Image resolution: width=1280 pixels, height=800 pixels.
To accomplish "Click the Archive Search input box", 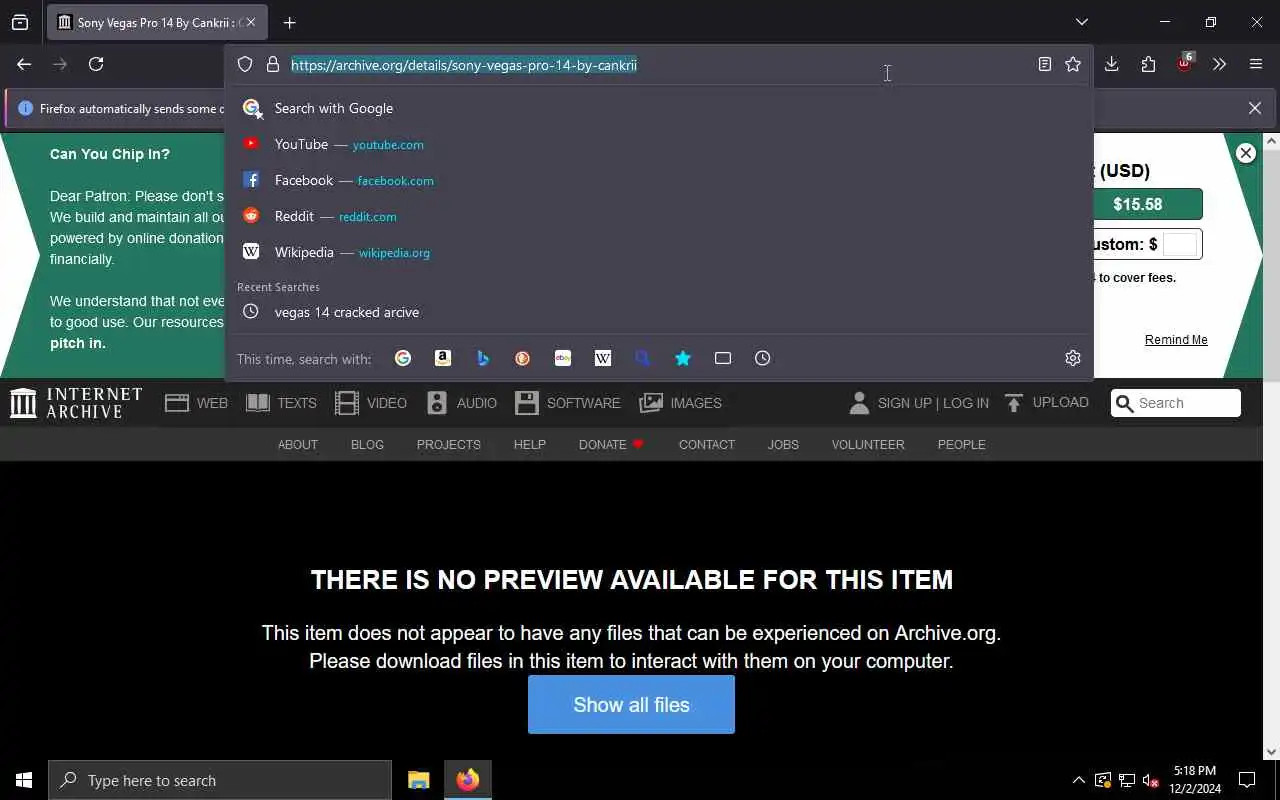I will point(1176,403).
